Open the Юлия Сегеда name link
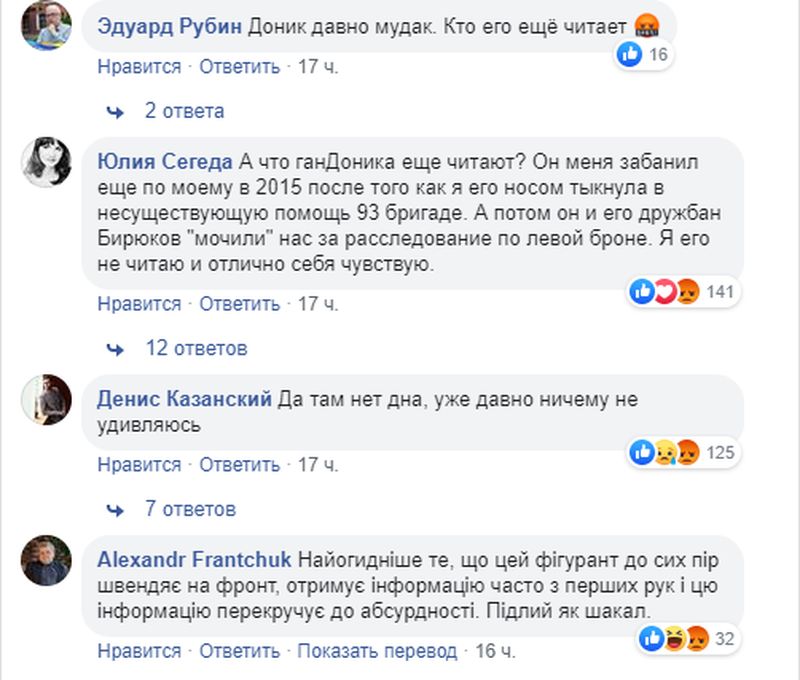800x680 pixels. (x=167, y=162)
